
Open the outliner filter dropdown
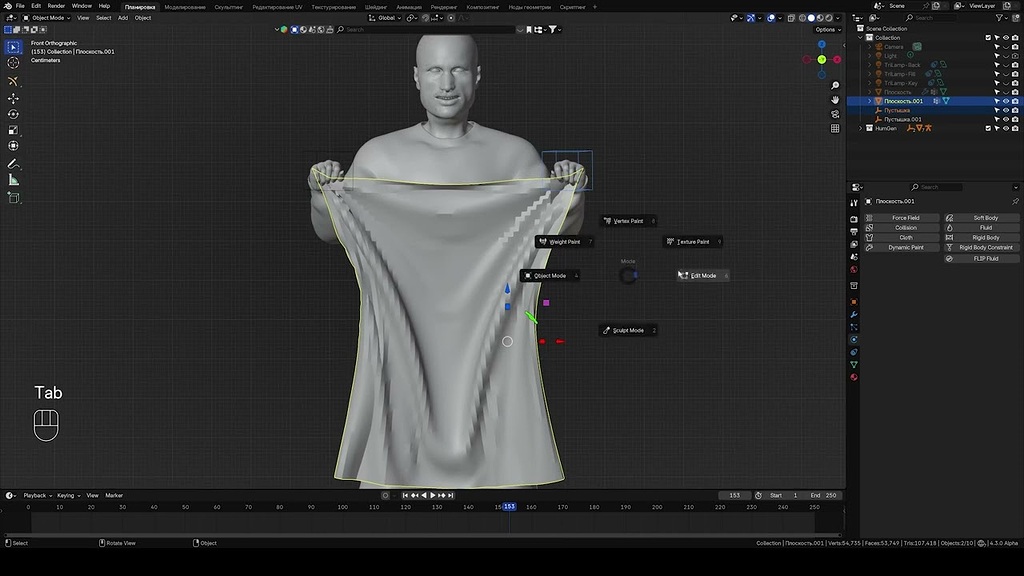pos(1001,18)
